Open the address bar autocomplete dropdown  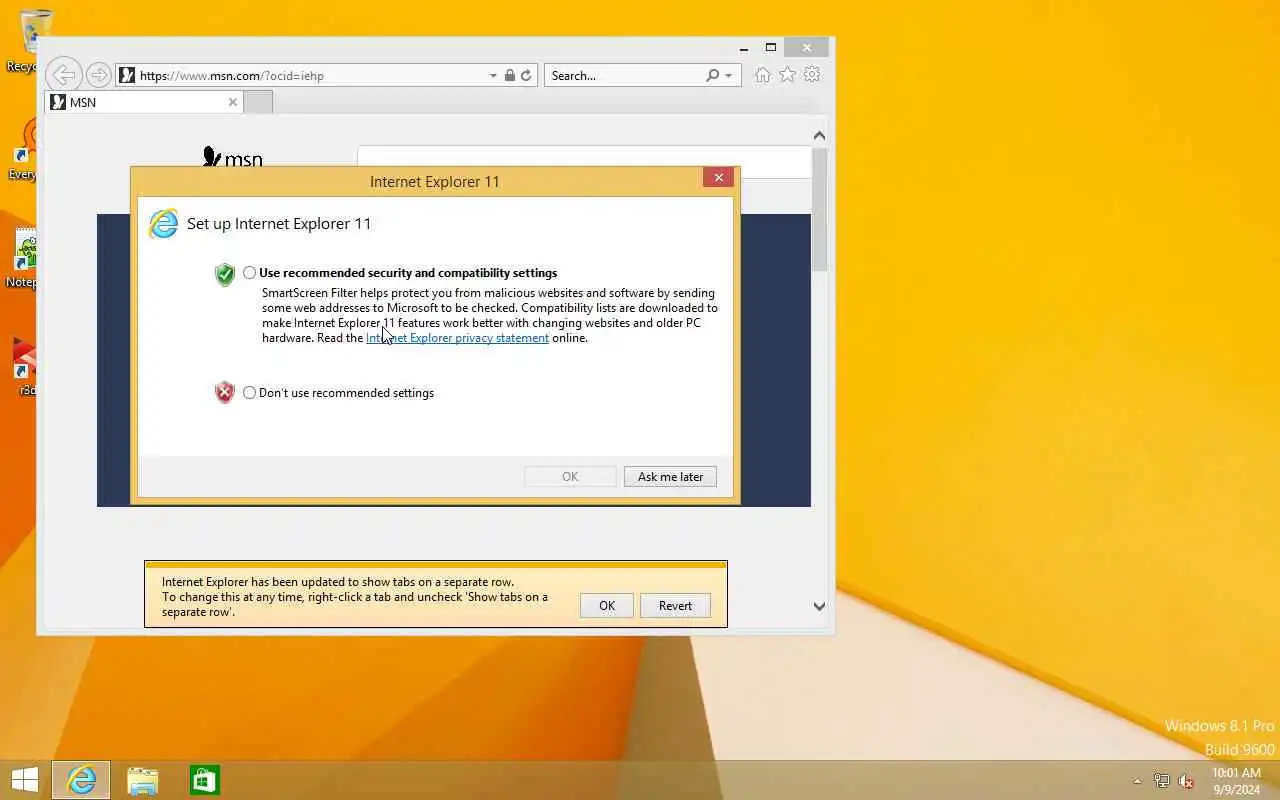point(493,75)
